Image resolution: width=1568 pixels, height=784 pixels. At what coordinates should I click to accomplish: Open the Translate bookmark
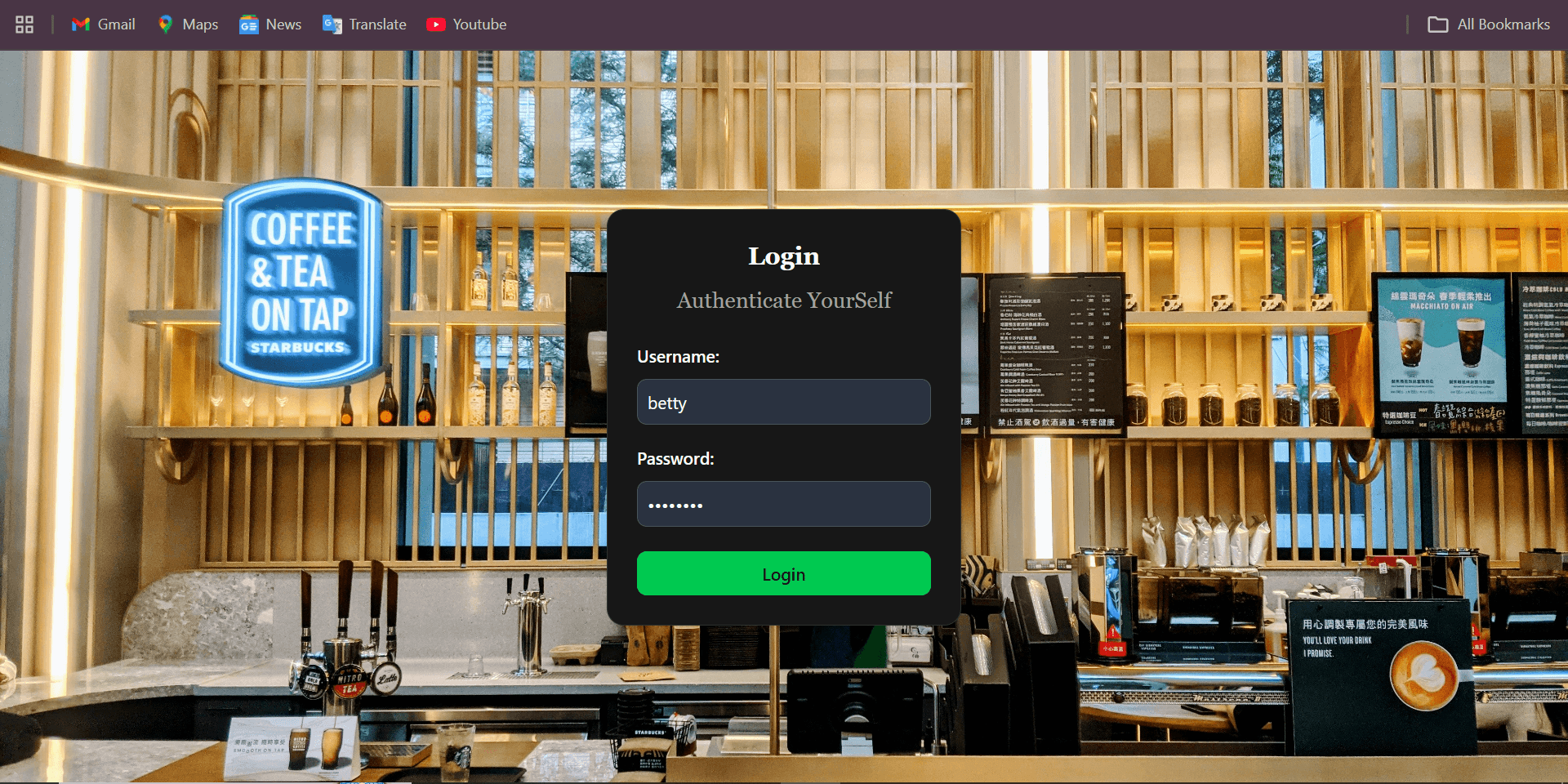(x=364, y=24)
